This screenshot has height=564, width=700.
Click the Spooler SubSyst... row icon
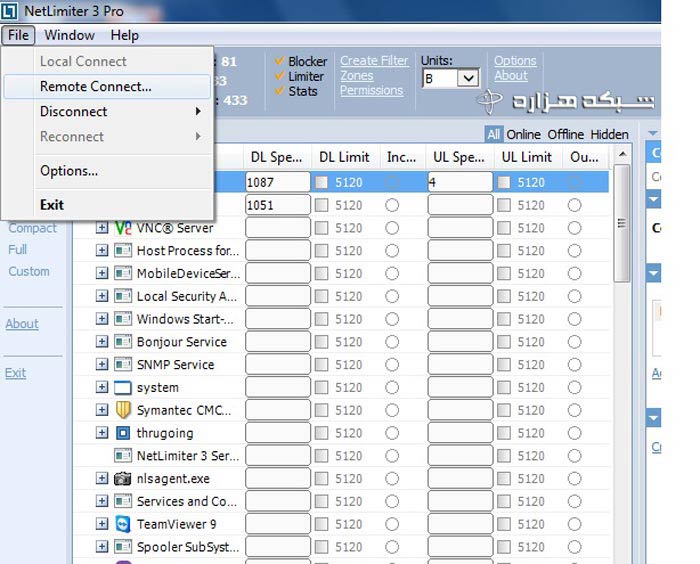click(123, 547)
